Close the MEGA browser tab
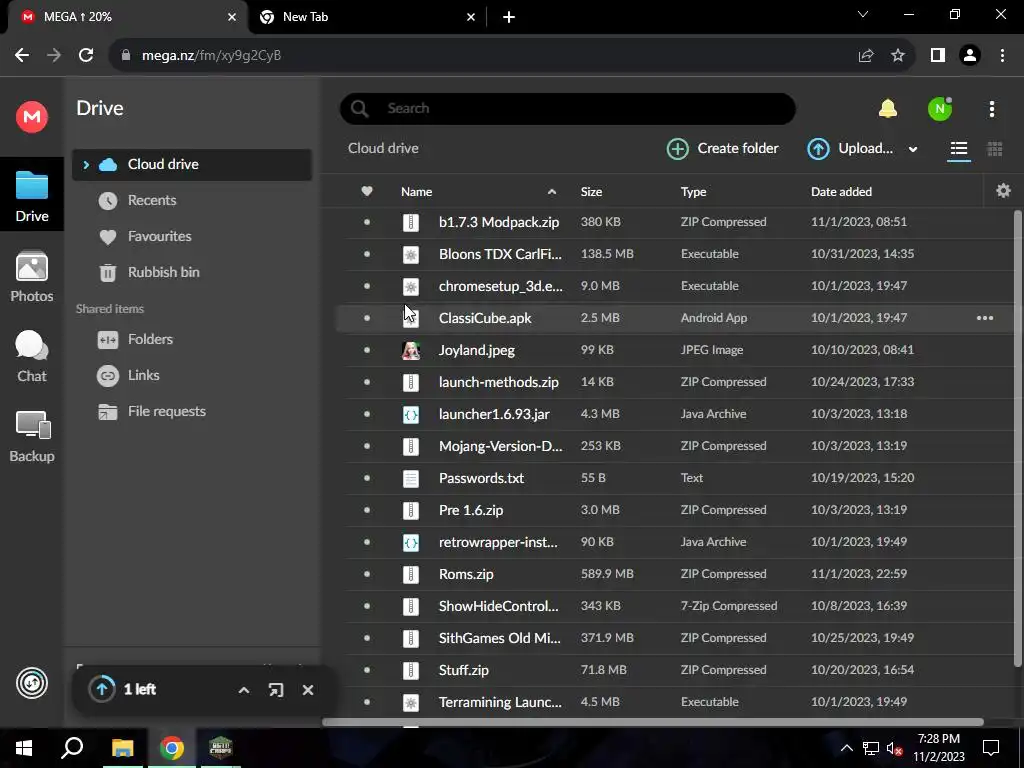Image resolution: width=1024 pixels, height=768 pixels. pyautogui.click(x=231, y=17)
